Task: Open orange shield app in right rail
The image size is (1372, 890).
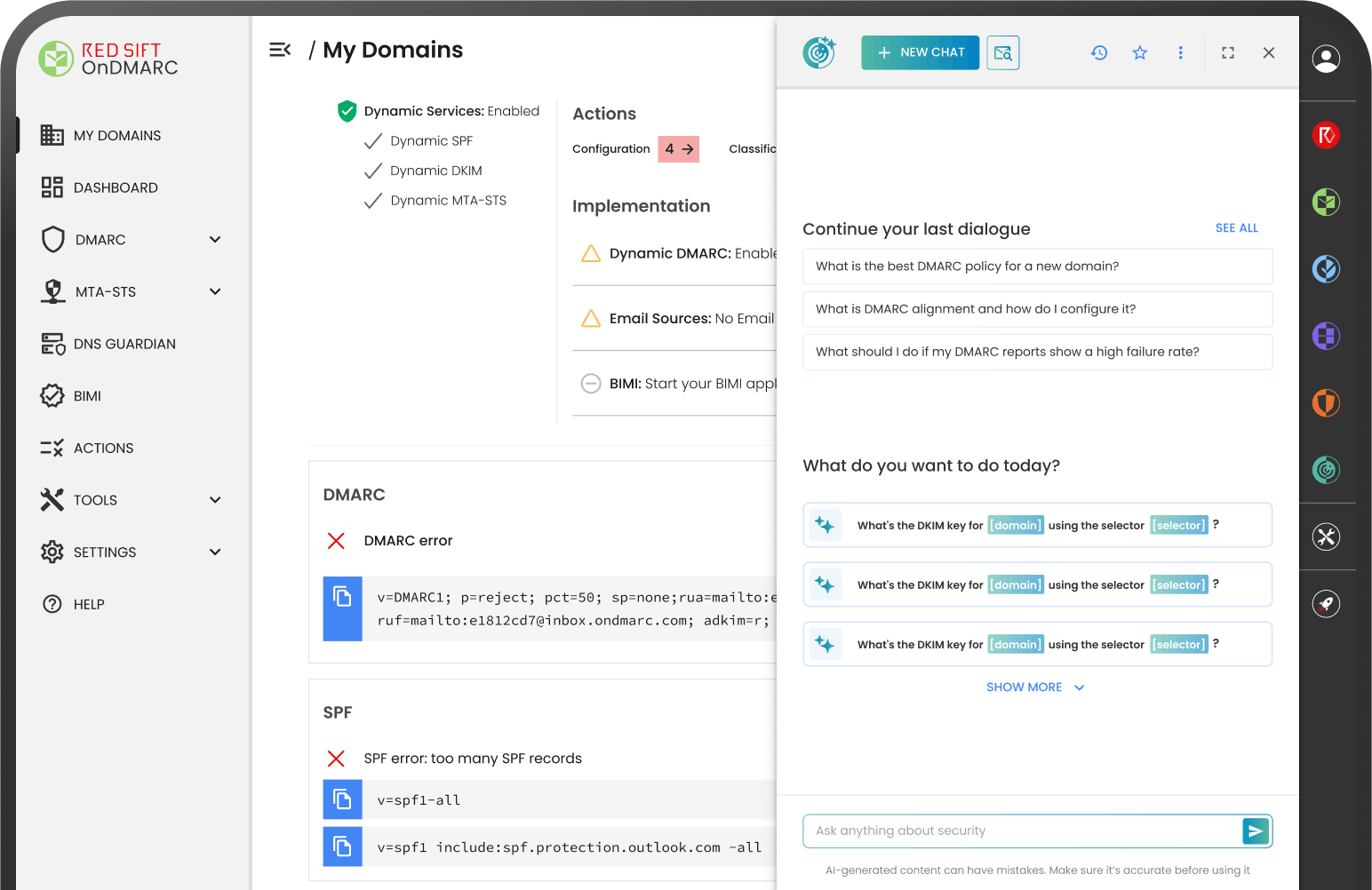Action: click(x=1327, y=402)
